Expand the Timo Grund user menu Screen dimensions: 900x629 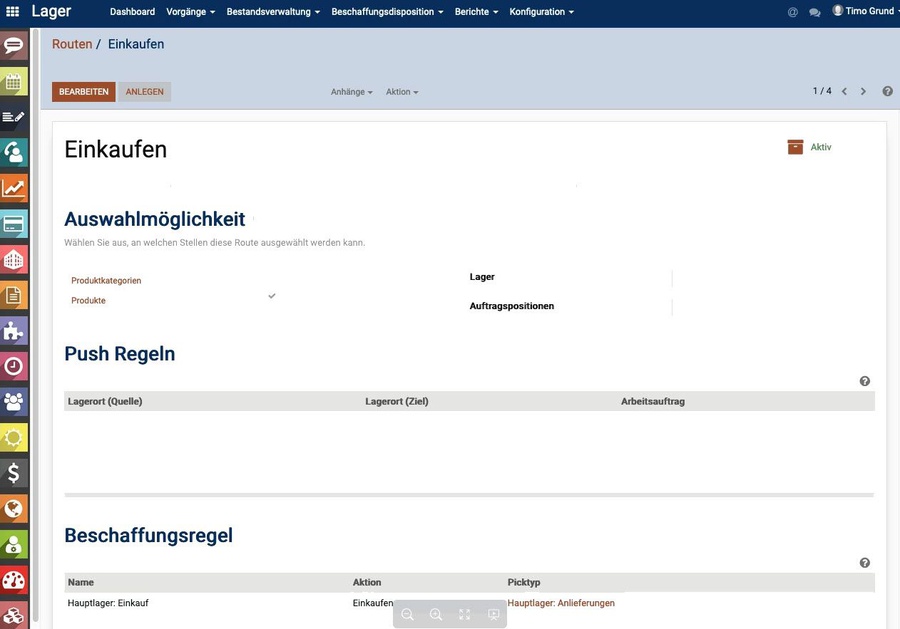pos(867,12)
